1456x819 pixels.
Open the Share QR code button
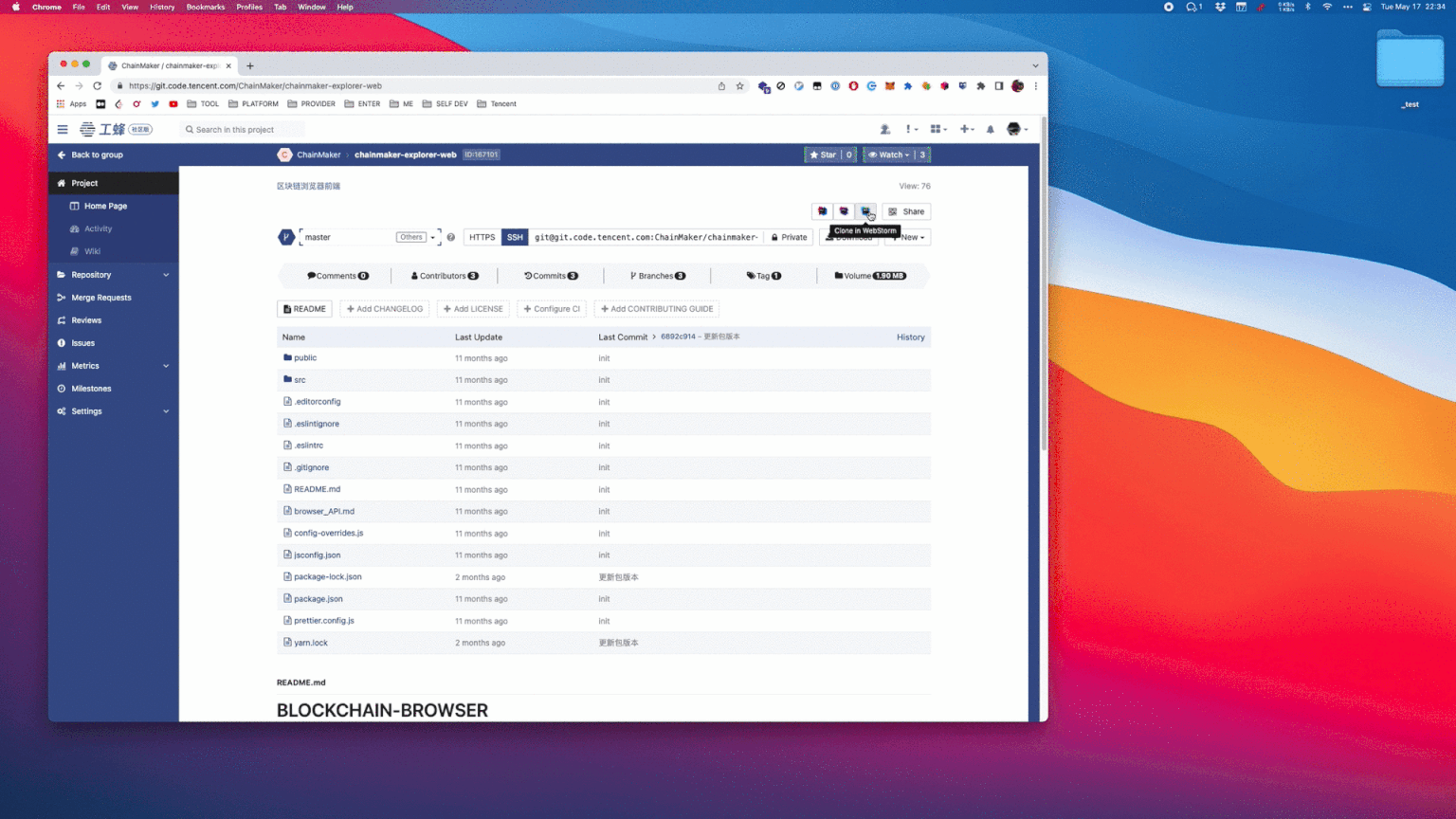tap(906, 211)
